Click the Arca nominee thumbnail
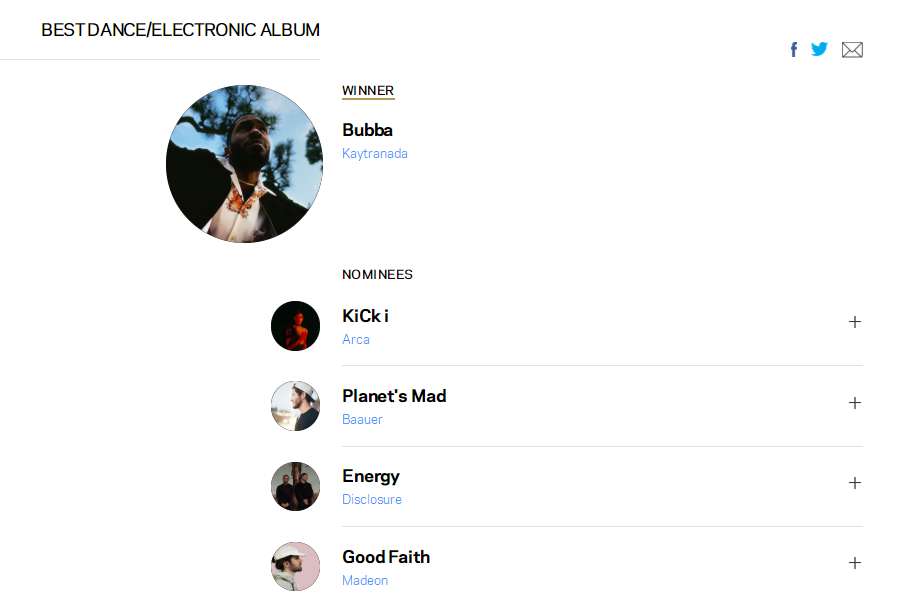Screen dimensions: 902x606 click(295, 326)
